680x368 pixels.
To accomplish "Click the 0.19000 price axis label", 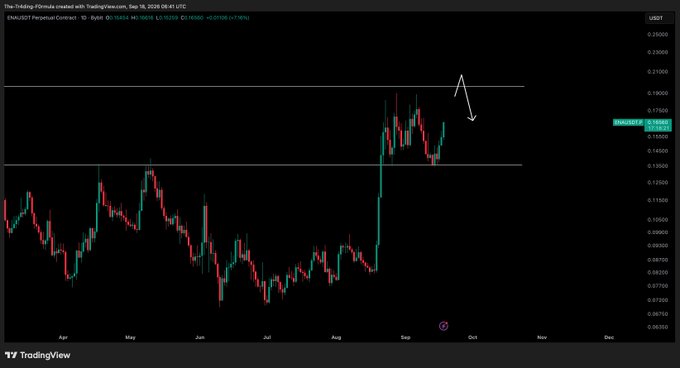I will [657, 93].
